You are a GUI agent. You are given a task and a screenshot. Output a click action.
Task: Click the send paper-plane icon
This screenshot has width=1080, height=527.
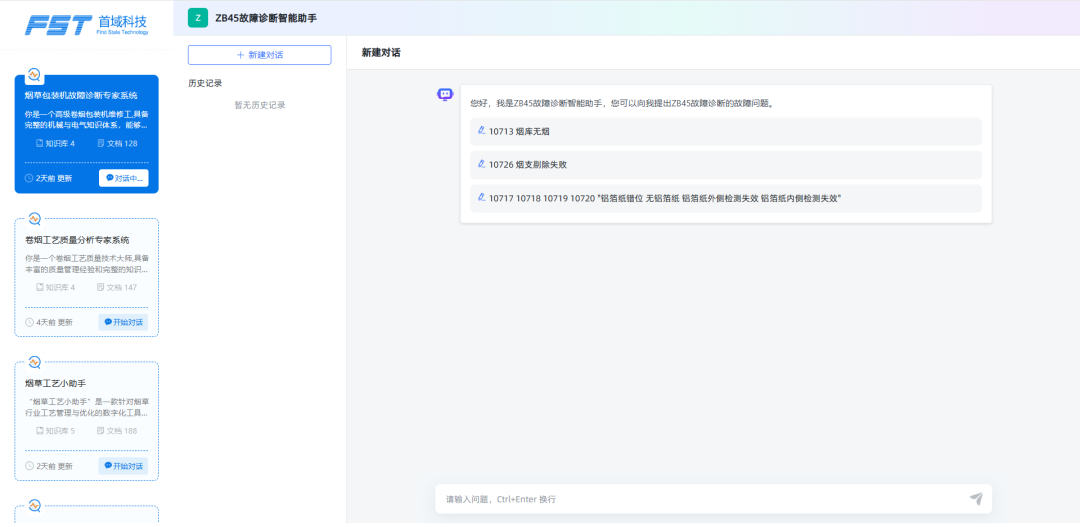click(976, 499)
